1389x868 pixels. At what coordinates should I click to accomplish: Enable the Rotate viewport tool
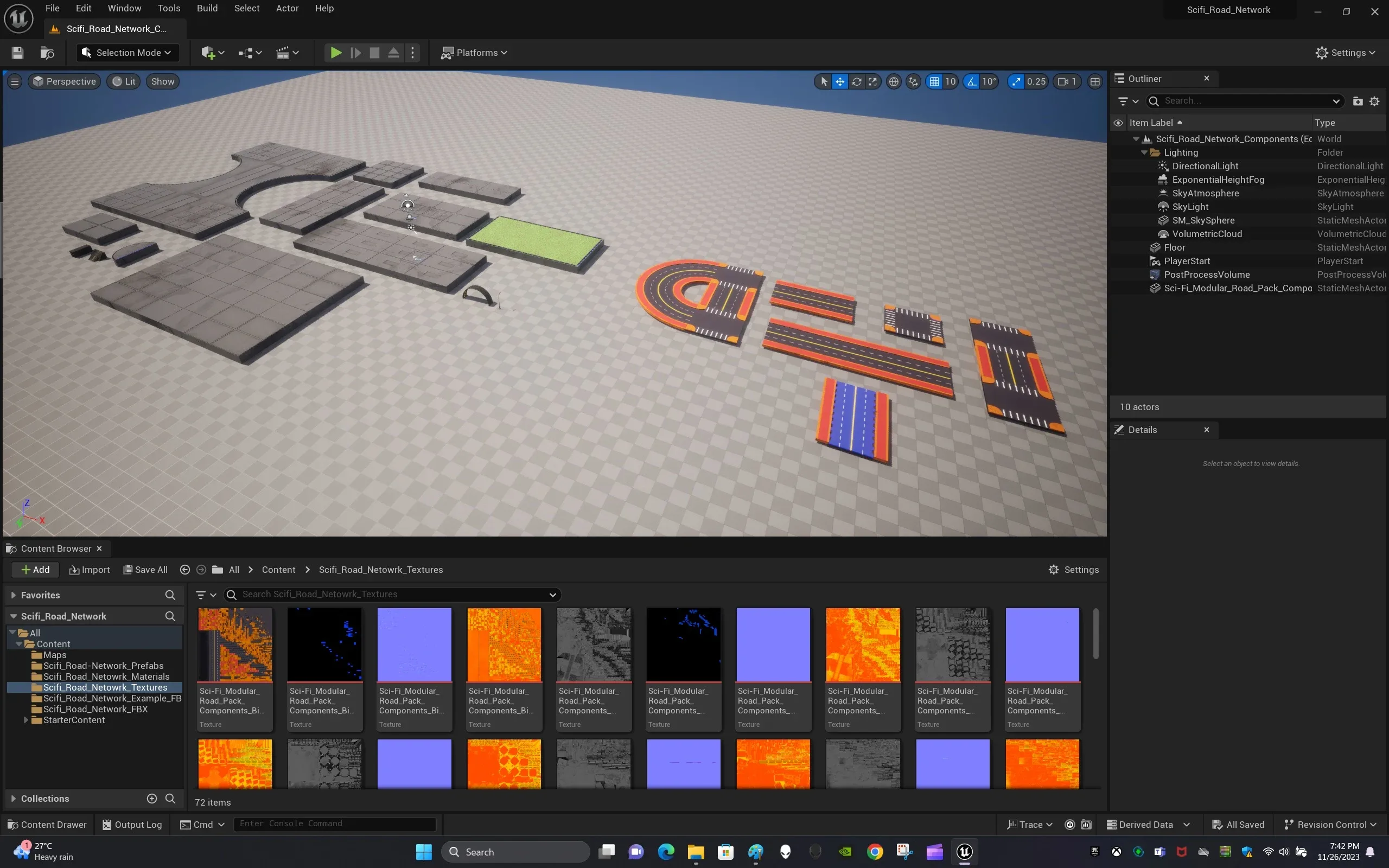856,81
